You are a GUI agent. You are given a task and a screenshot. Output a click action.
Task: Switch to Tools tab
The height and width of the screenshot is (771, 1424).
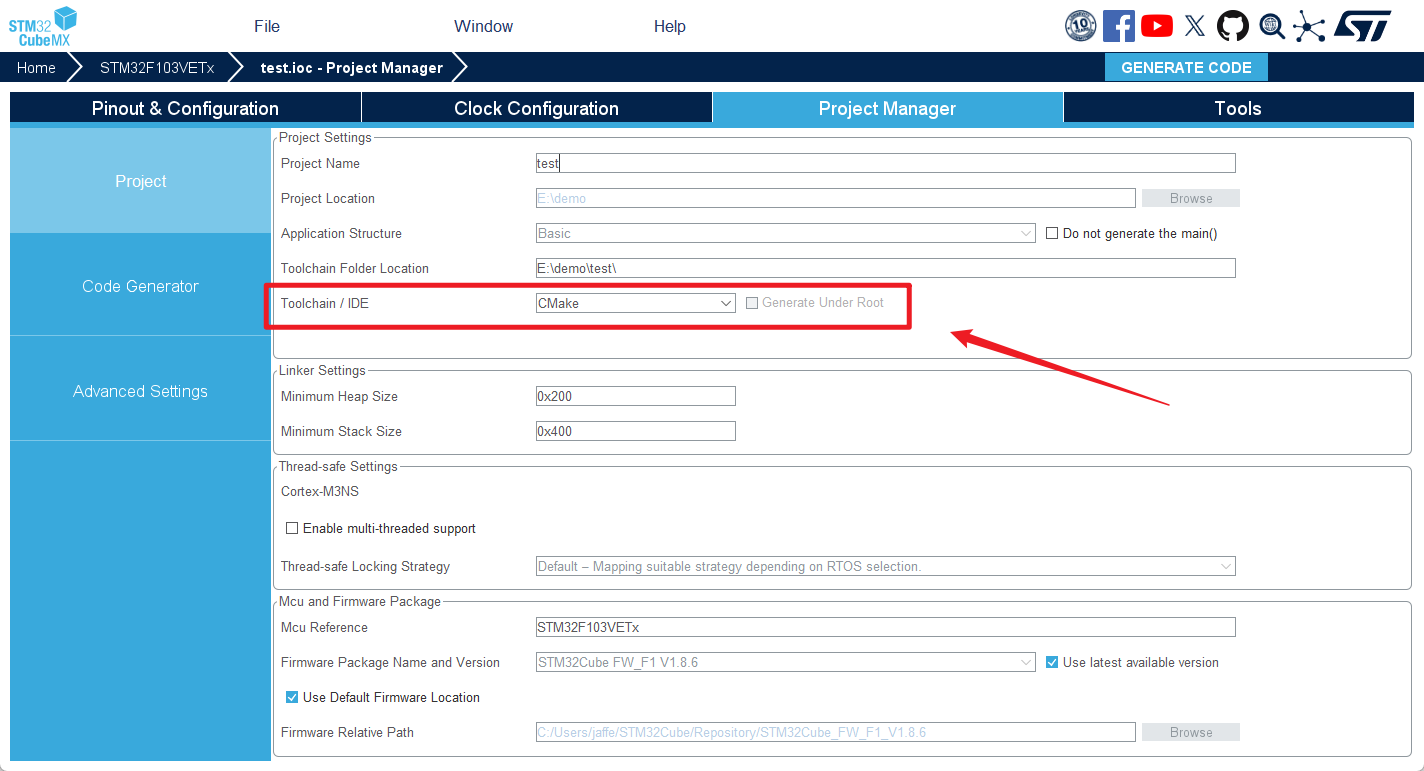click(x=1238, y=108)
